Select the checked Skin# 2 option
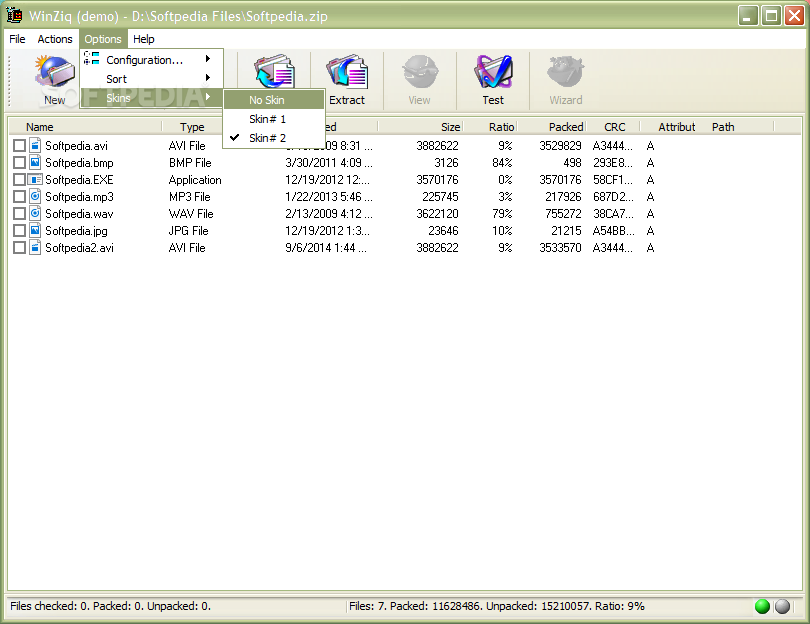The image size is (810, 624). click(274, 138)
